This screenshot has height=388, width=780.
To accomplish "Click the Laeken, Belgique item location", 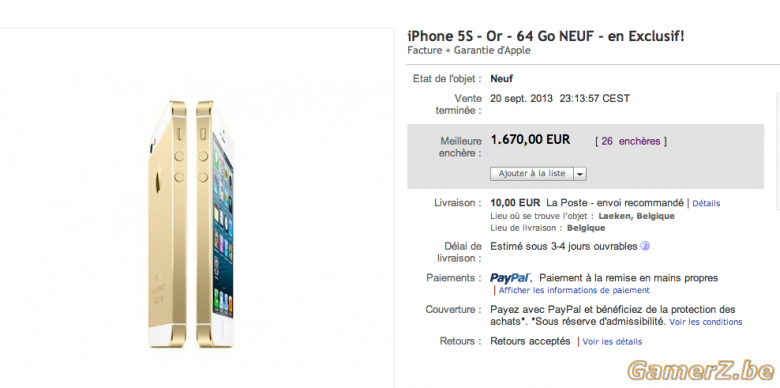I will click(636, 216).
